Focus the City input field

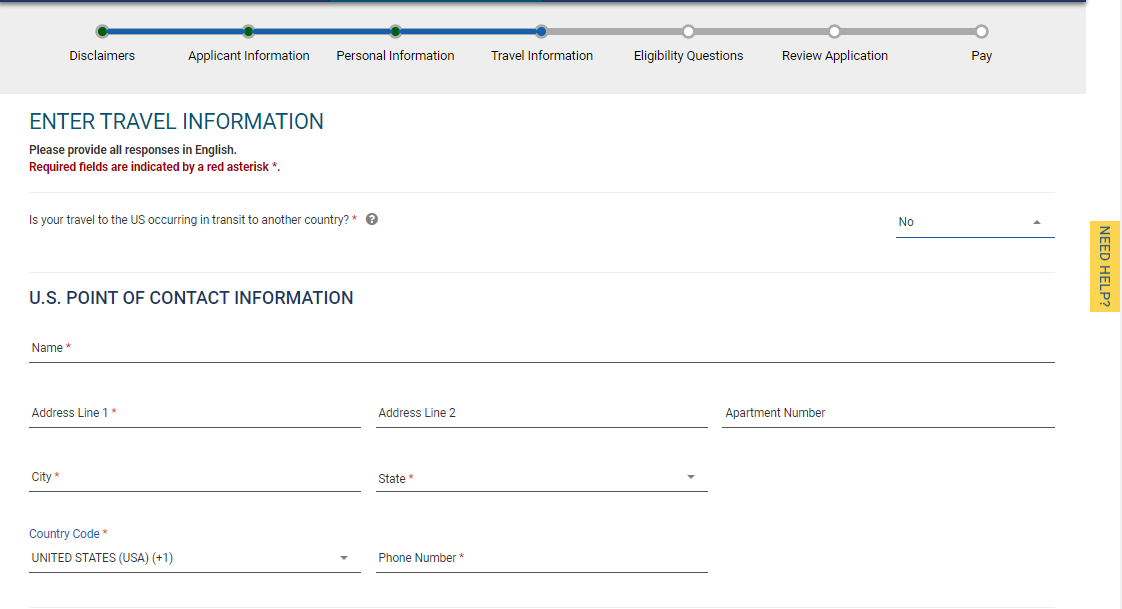point(194,477)
